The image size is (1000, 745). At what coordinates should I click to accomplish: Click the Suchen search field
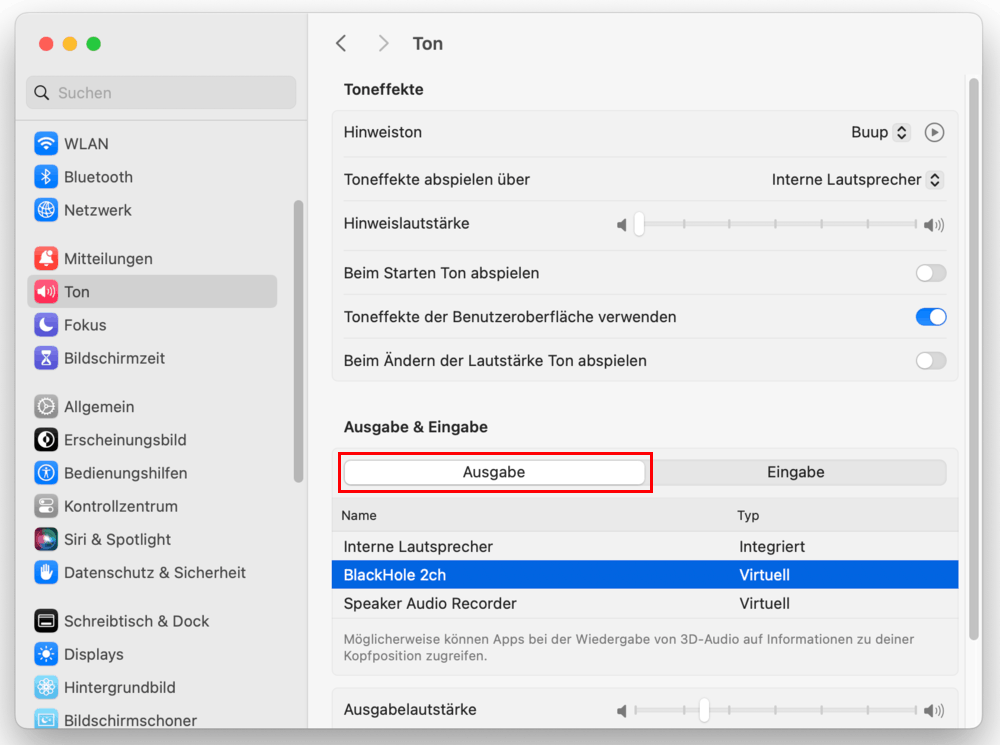tap(160, 92)
